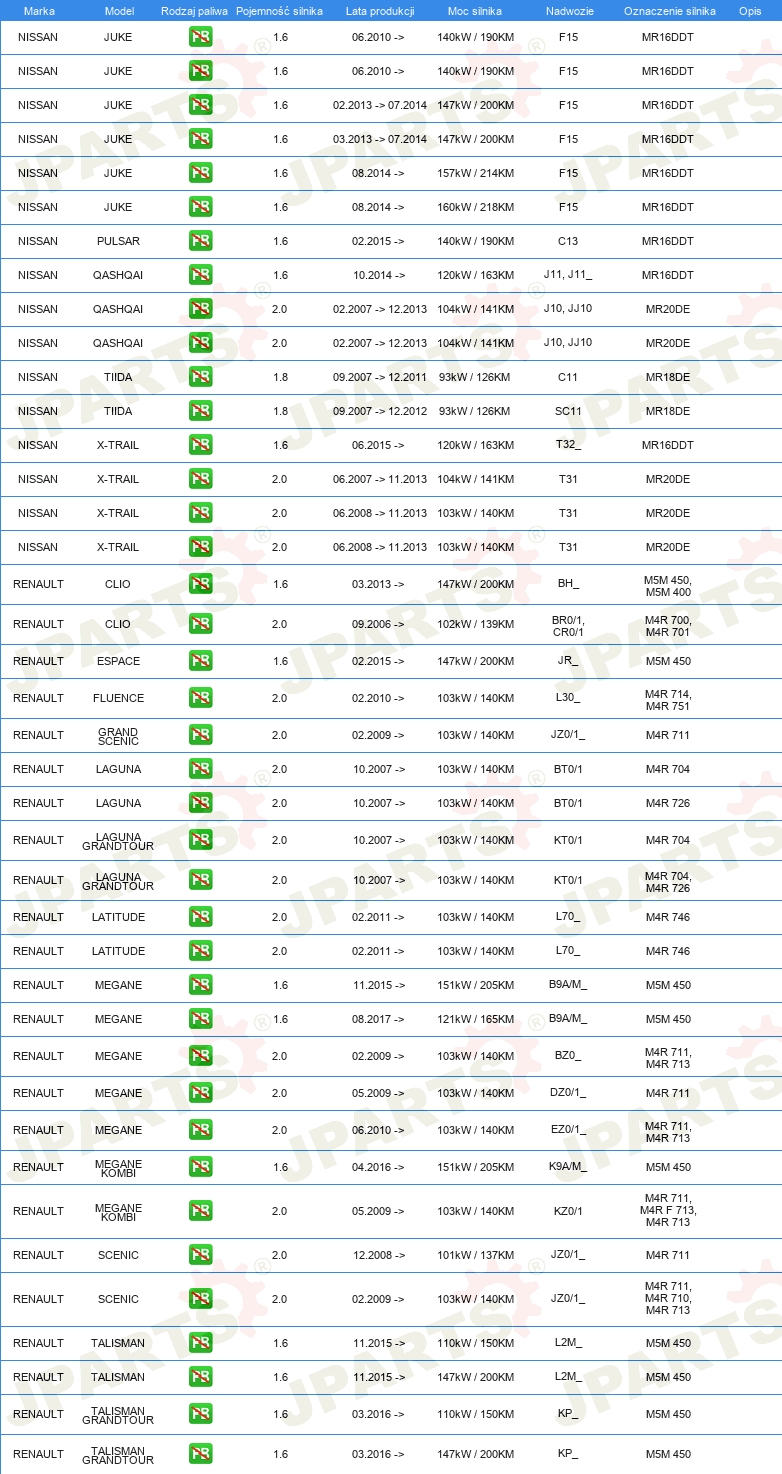Click body code 'T32_'

[568, 444]
